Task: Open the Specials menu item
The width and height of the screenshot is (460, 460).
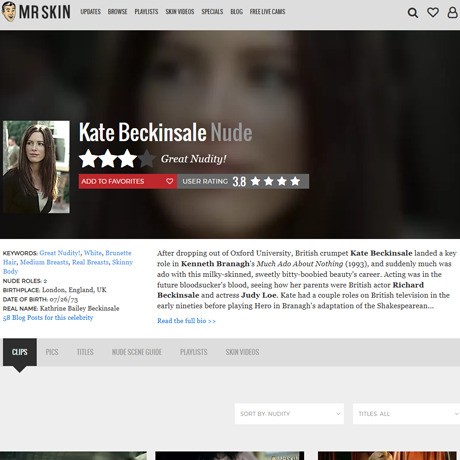Action: [x=212, y=12]
